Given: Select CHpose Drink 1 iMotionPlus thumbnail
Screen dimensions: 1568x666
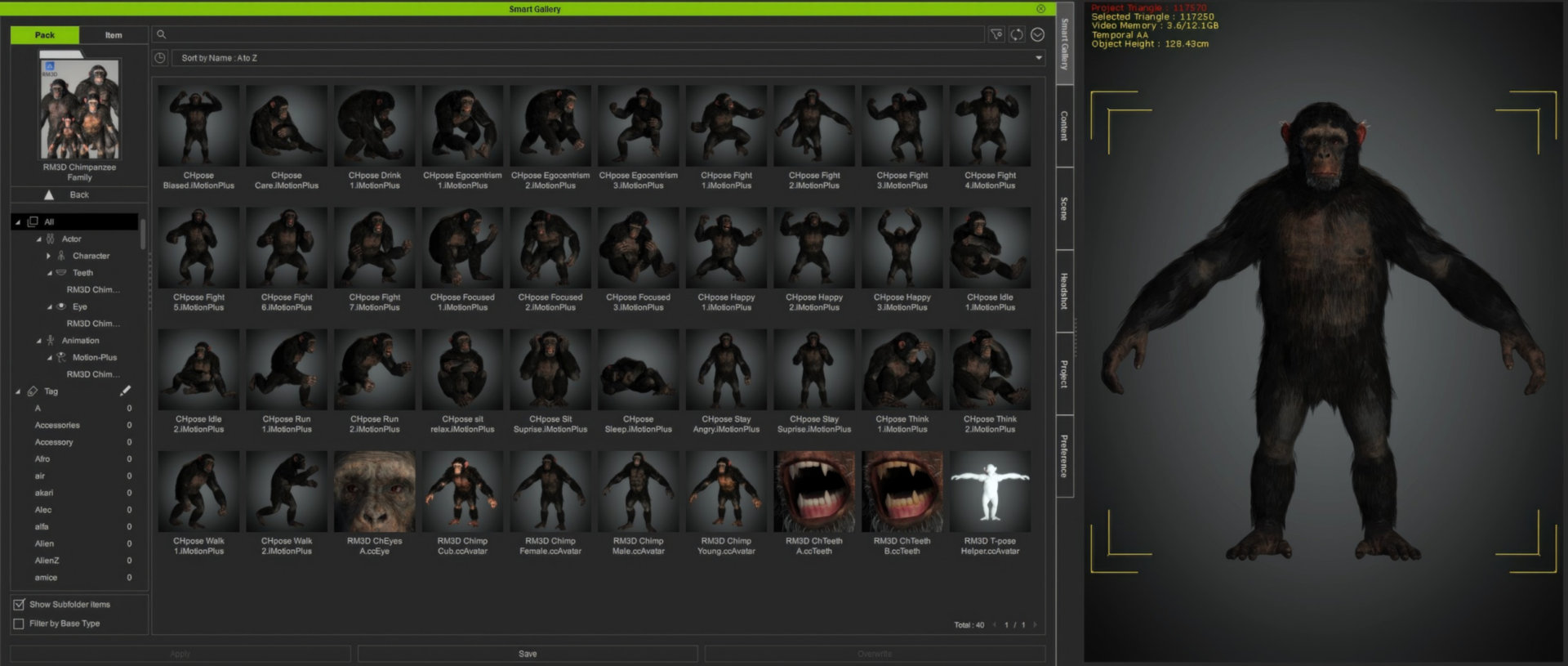Looking at the screenshot, I should 375,126.
